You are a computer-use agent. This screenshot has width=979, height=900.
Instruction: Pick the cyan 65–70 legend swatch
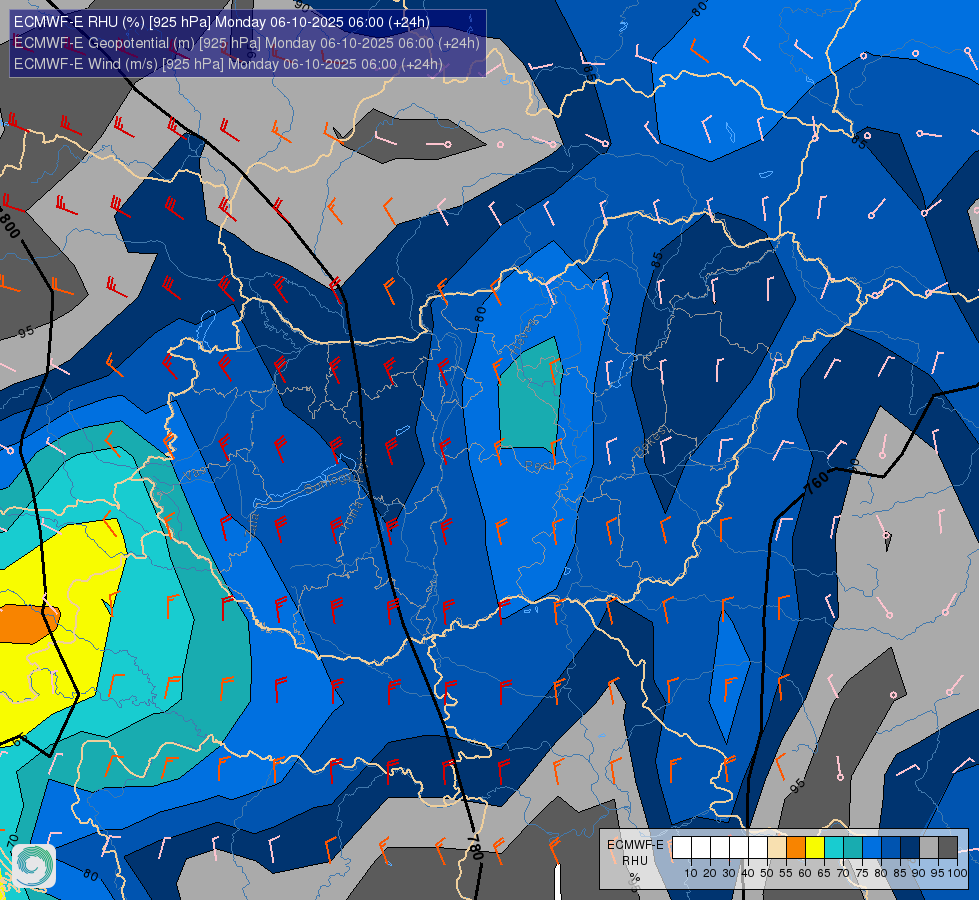[x=834, y=848]
